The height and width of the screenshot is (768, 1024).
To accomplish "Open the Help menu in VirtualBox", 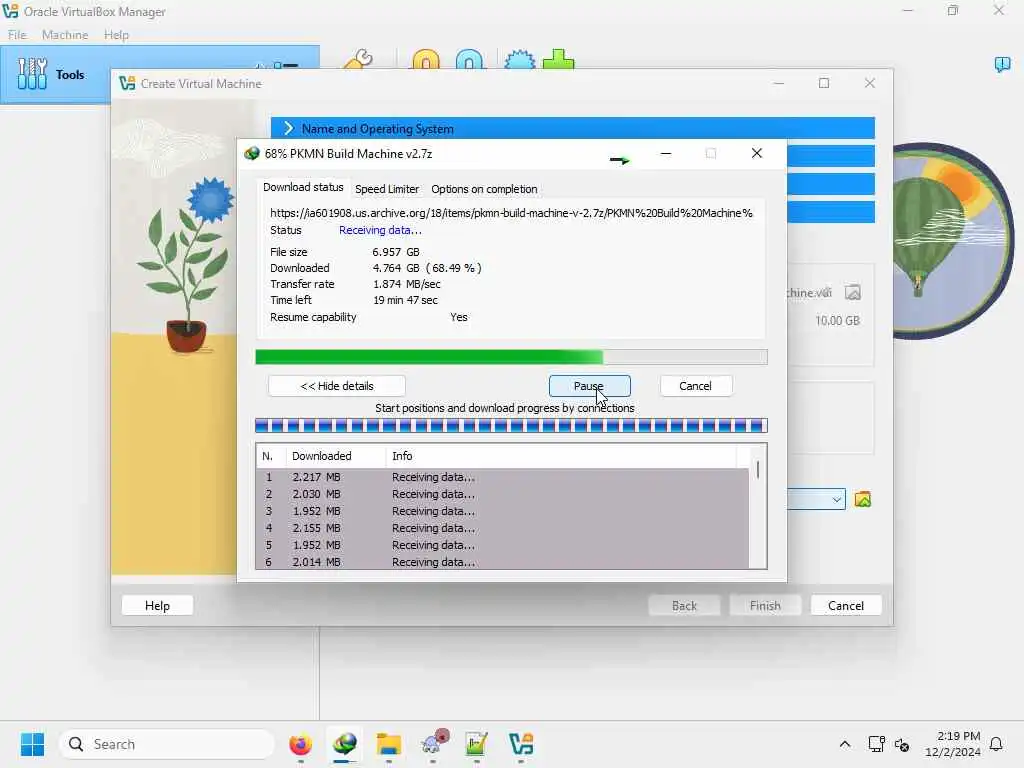I will [x=116, y=35].
